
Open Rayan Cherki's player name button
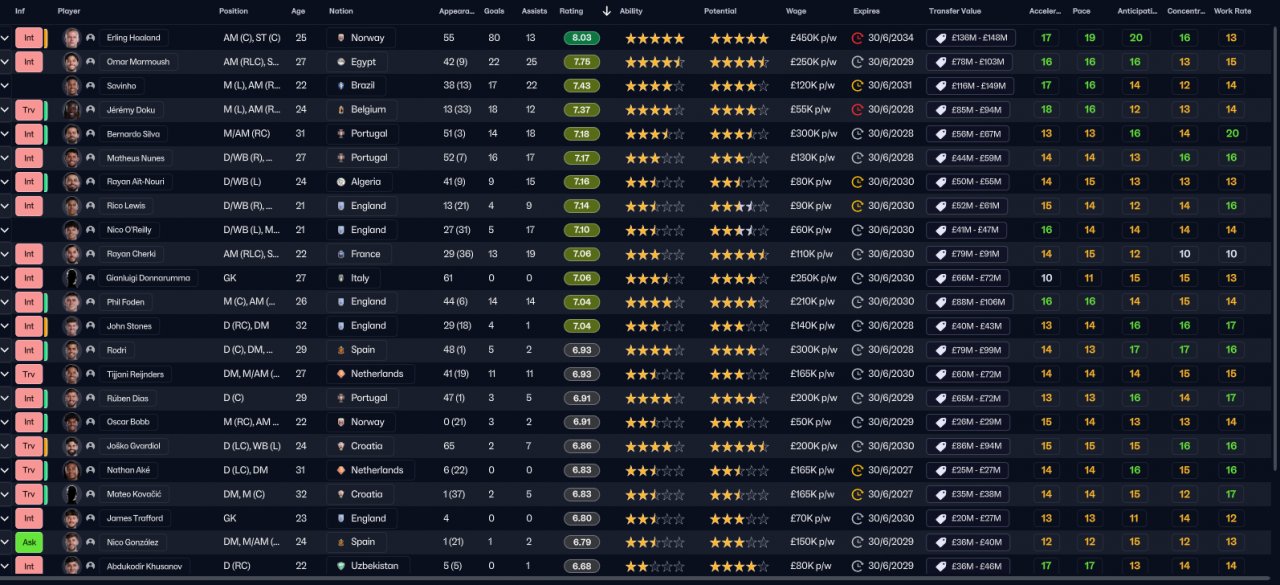(132, 254)
